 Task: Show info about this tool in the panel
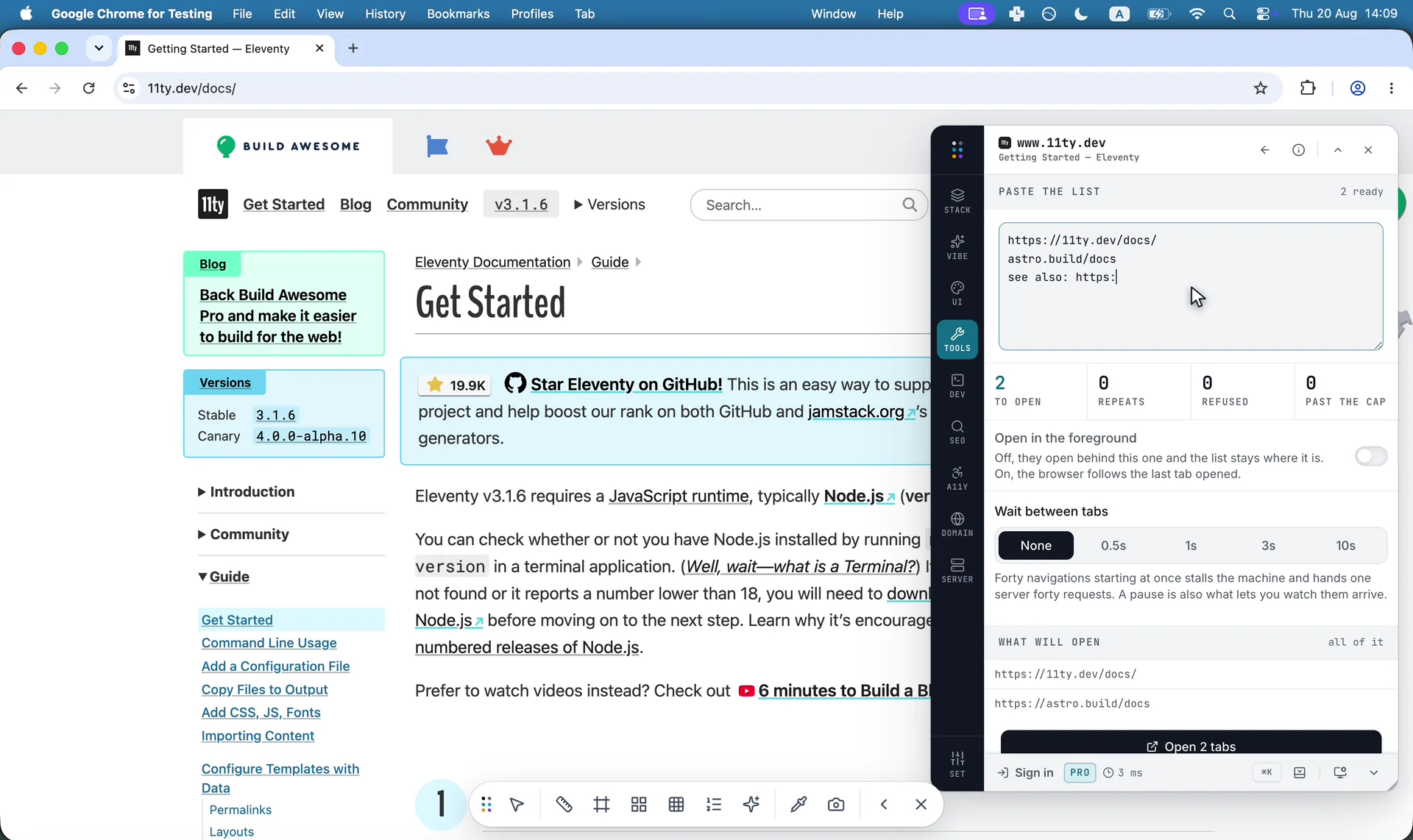point(1298,150)
